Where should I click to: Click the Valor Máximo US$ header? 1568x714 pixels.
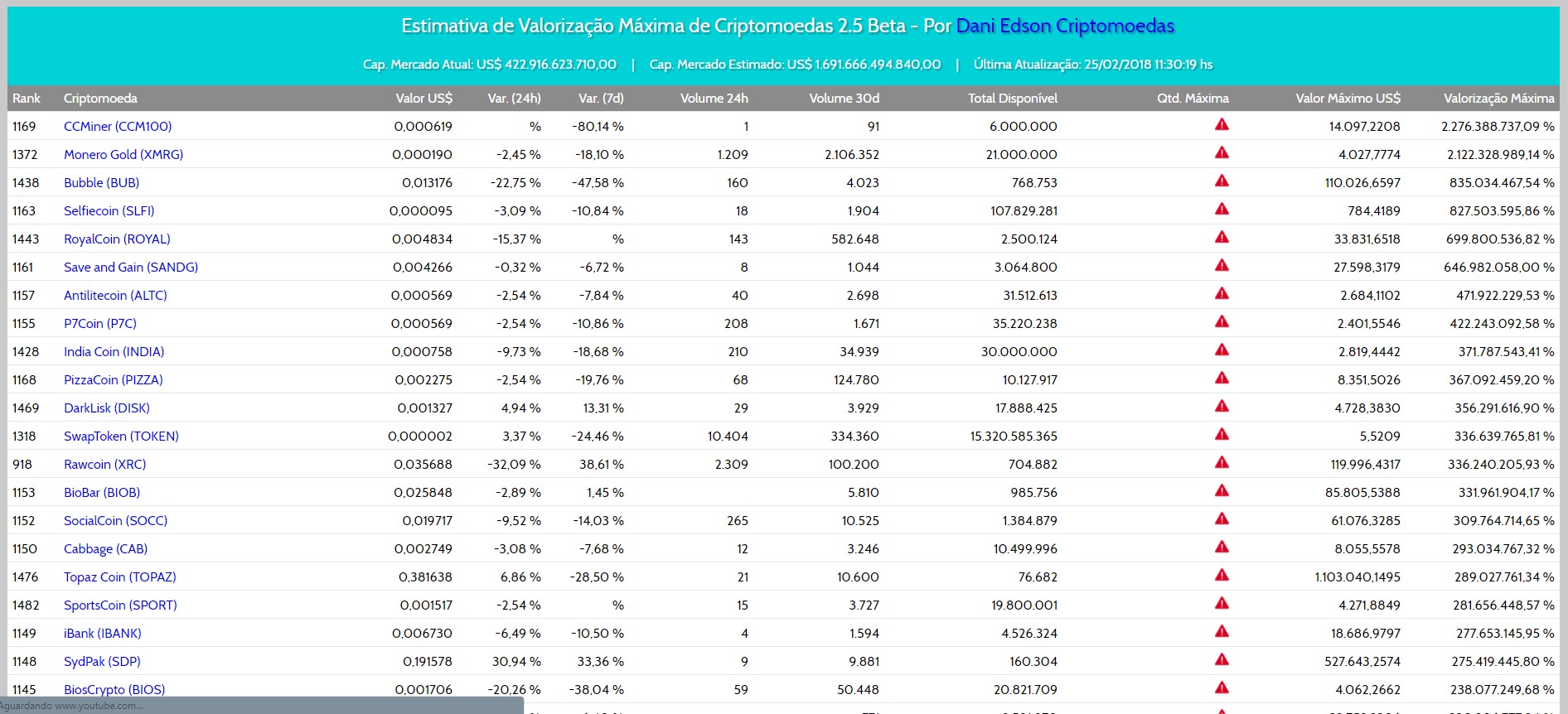pyautogui.click(x=1348, y=99)
